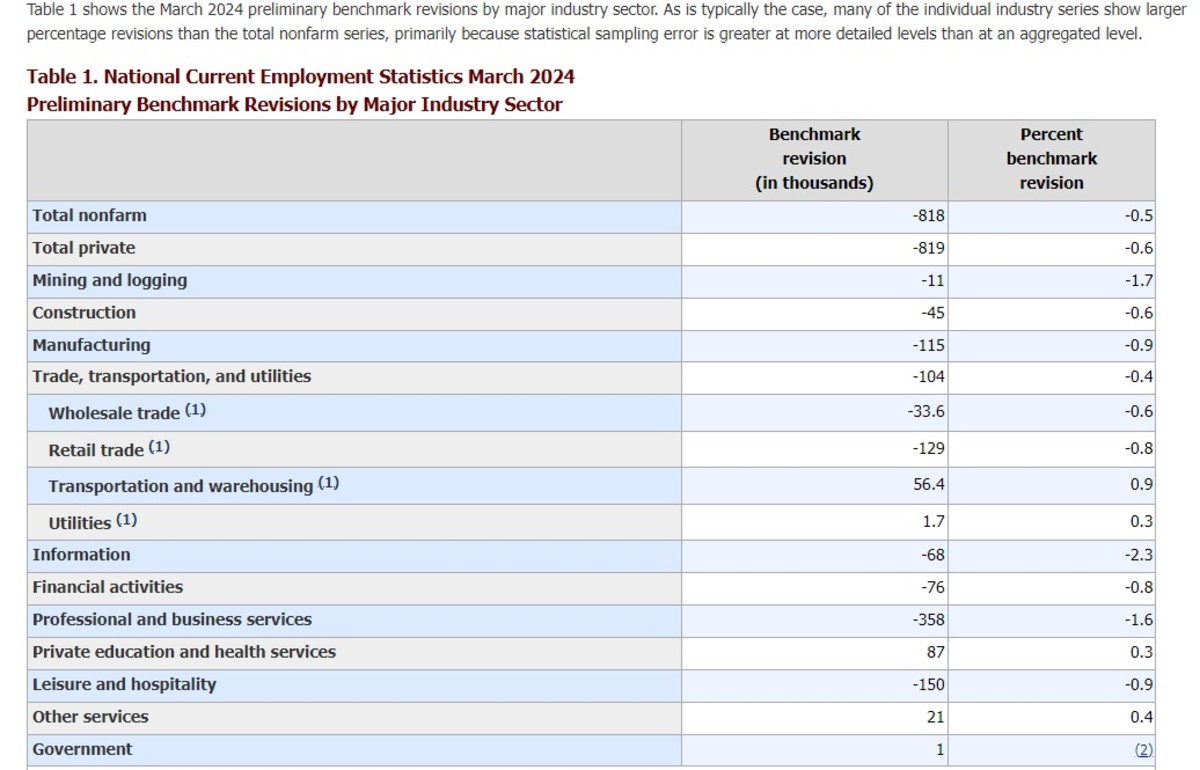The width and height of the screenshot is (1200, 770).
Task: Click the Construction row label
Action: point(84,313)
